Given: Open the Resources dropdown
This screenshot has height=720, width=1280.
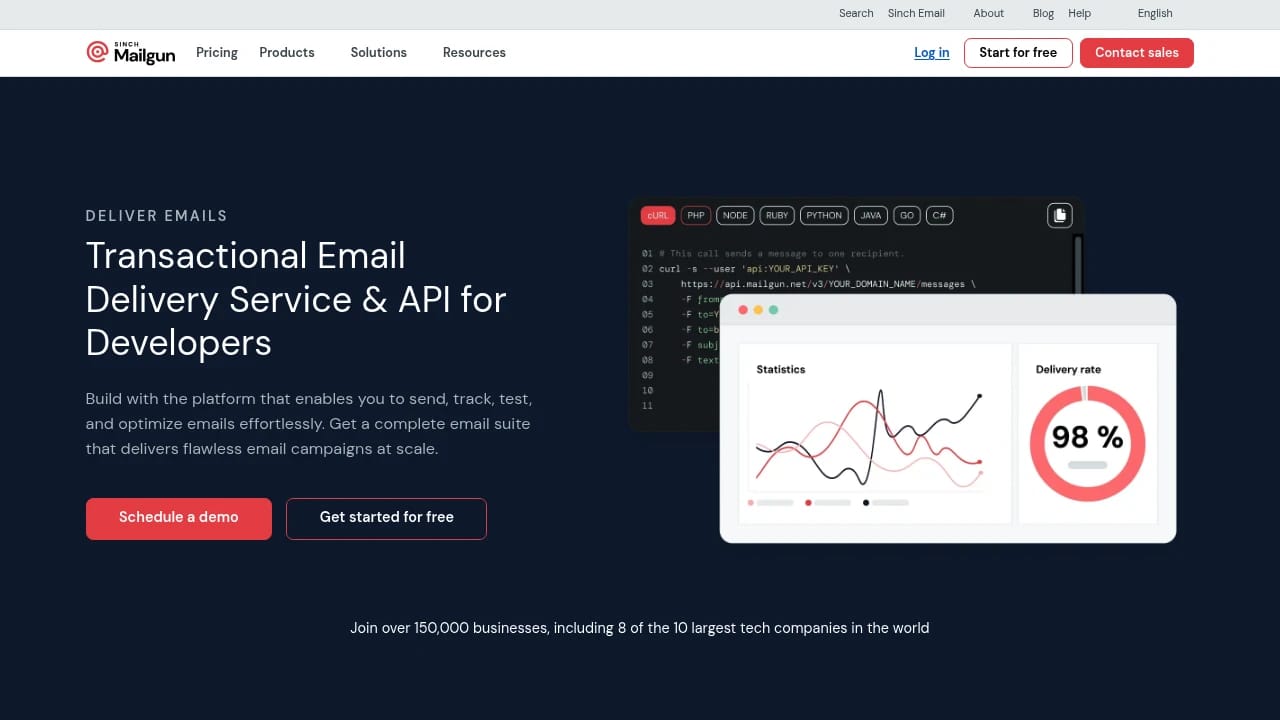Looking at the screenshot, I should tap(474, 52).
